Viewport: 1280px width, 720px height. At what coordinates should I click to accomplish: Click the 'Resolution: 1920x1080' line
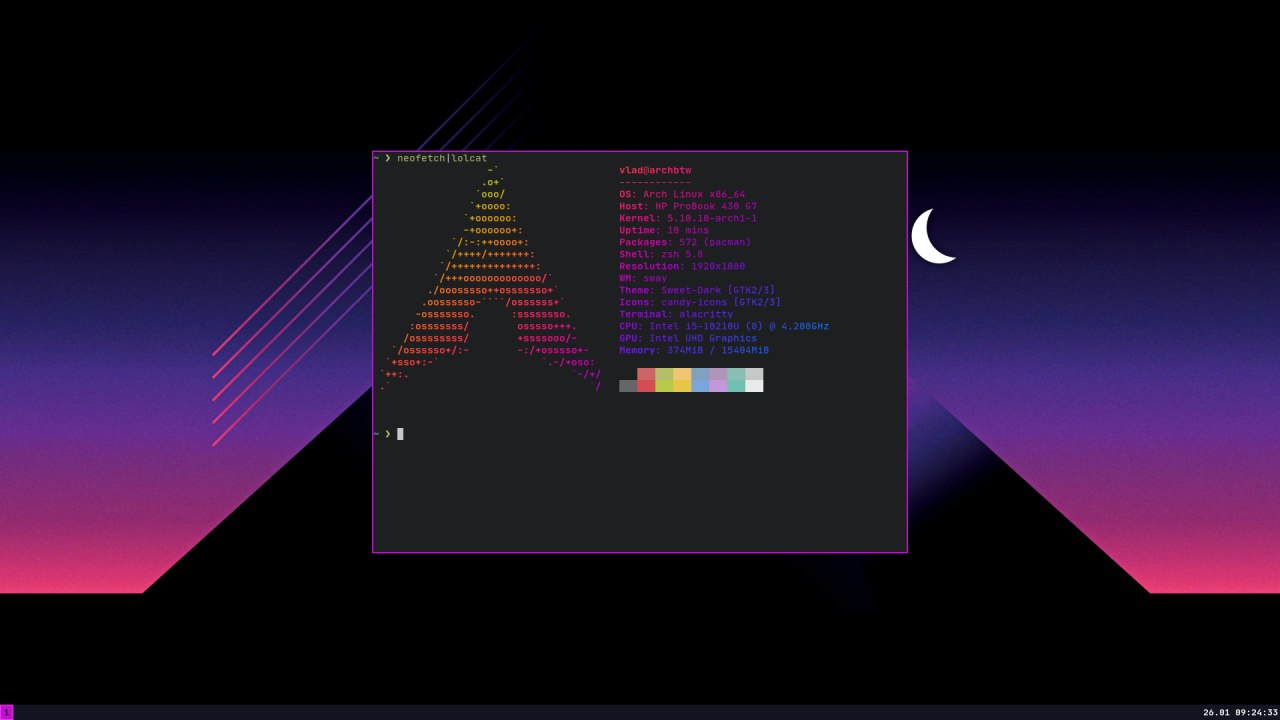point(682,266)
